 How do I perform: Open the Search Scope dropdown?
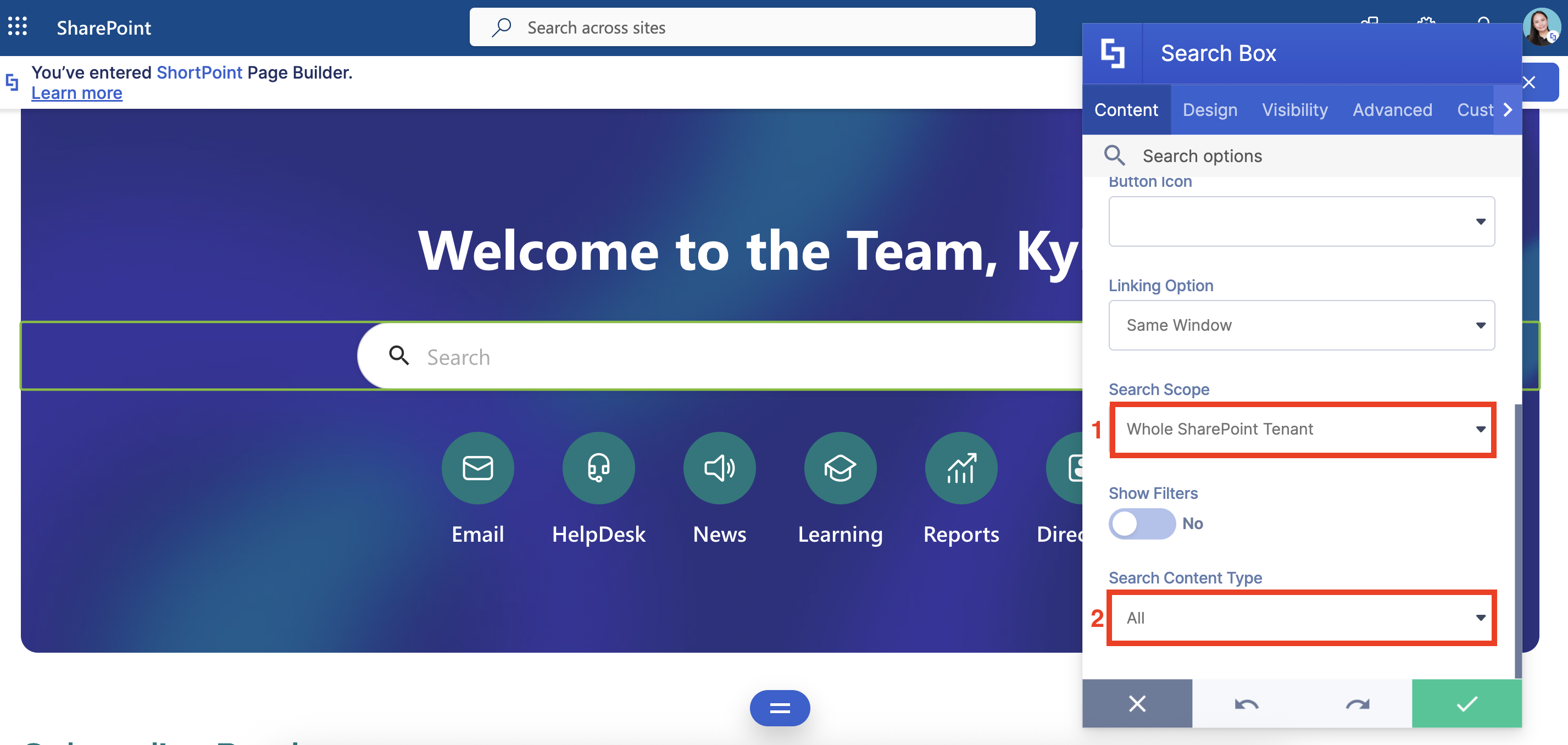pyautogui.click(x=1302, y=429)
